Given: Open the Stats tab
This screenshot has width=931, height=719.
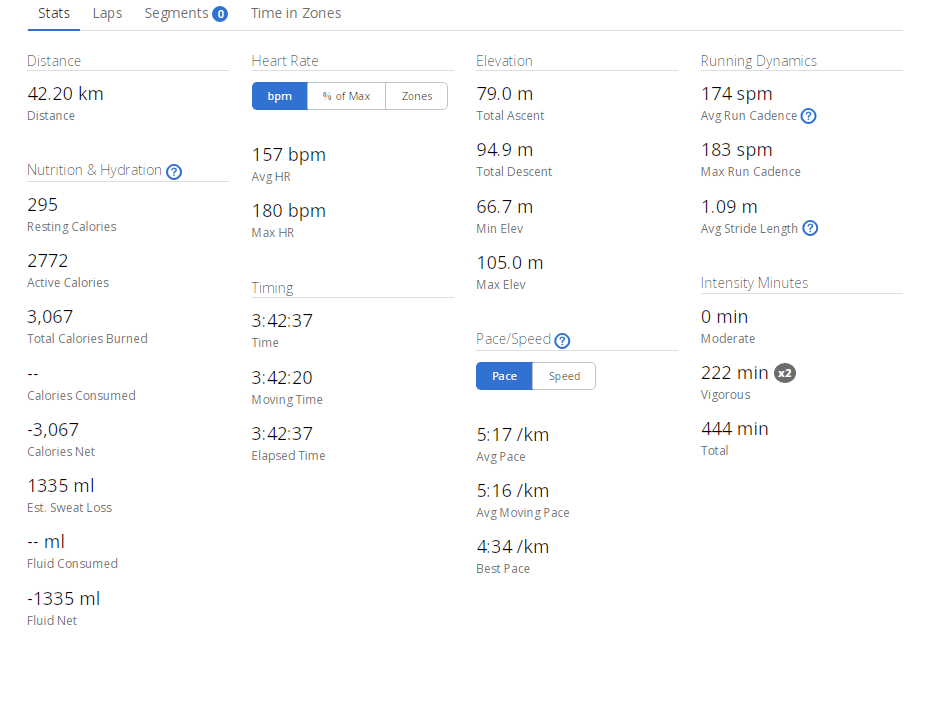Looking at the screenshot, I should 54,14.
